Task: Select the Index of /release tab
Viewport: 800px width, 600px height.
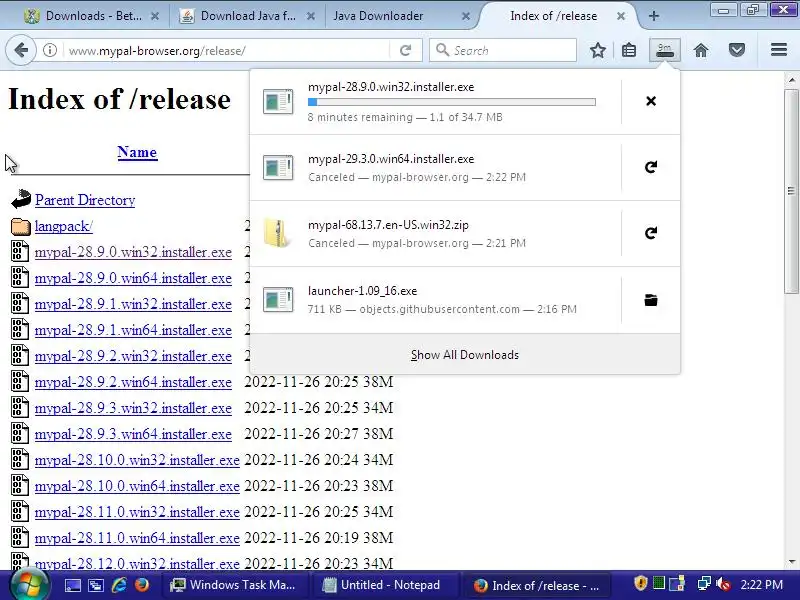Action: coord(554,16)
